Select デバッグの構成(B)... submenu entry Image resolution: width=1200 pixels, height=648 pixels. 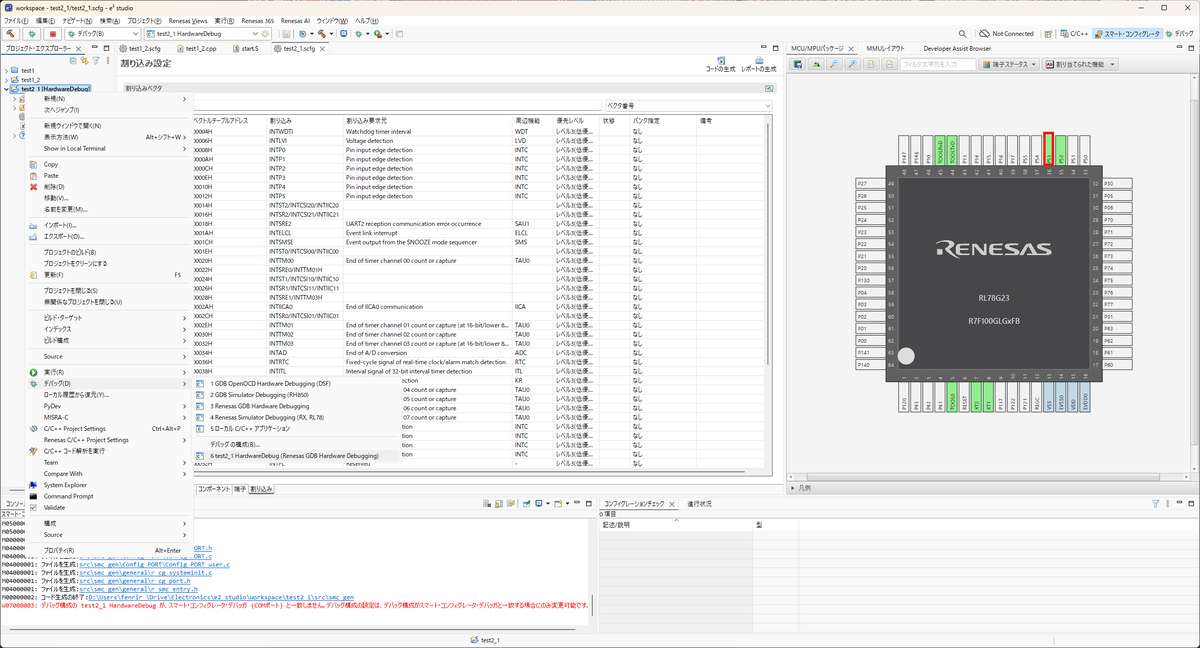(x=297, y=443)
